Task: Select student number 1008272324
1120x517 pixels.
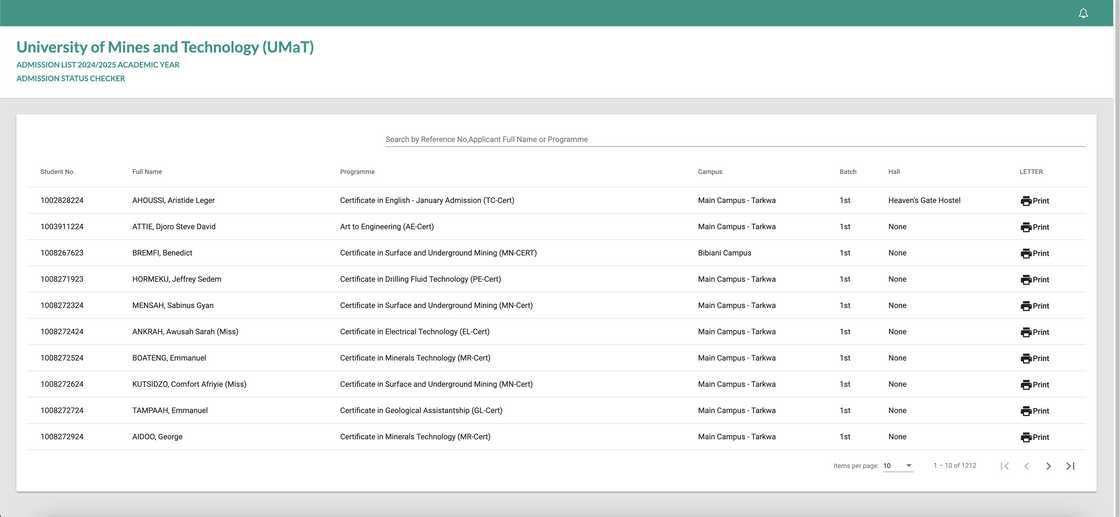Action: (62, 306)
